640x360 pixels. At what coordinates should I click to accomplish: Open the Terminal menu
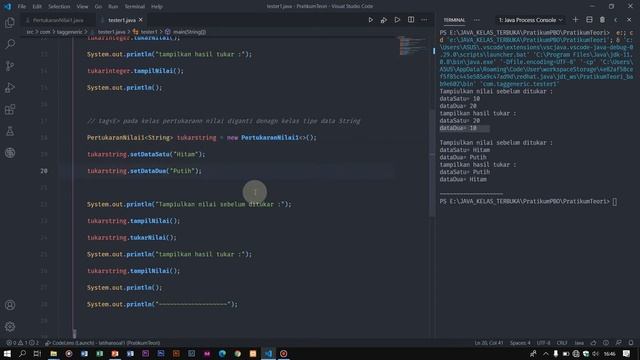pos(135,7)
